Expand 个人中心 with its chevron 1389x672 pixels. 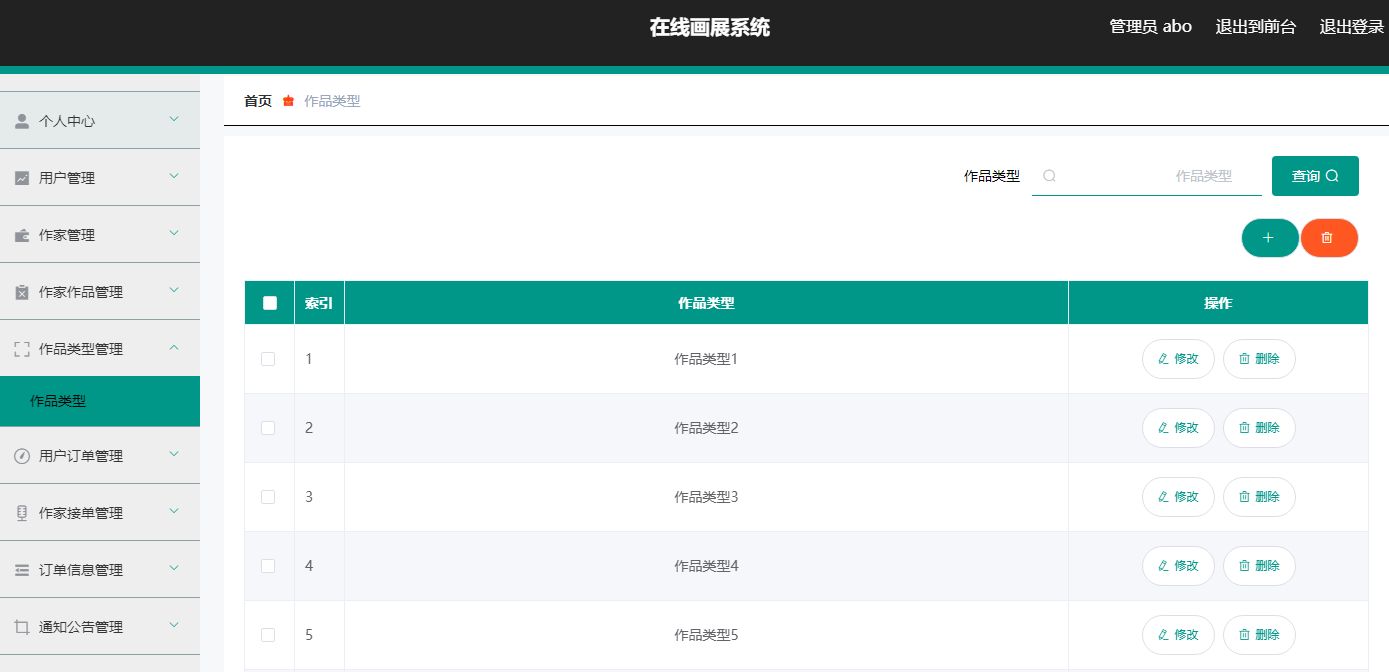174,119
